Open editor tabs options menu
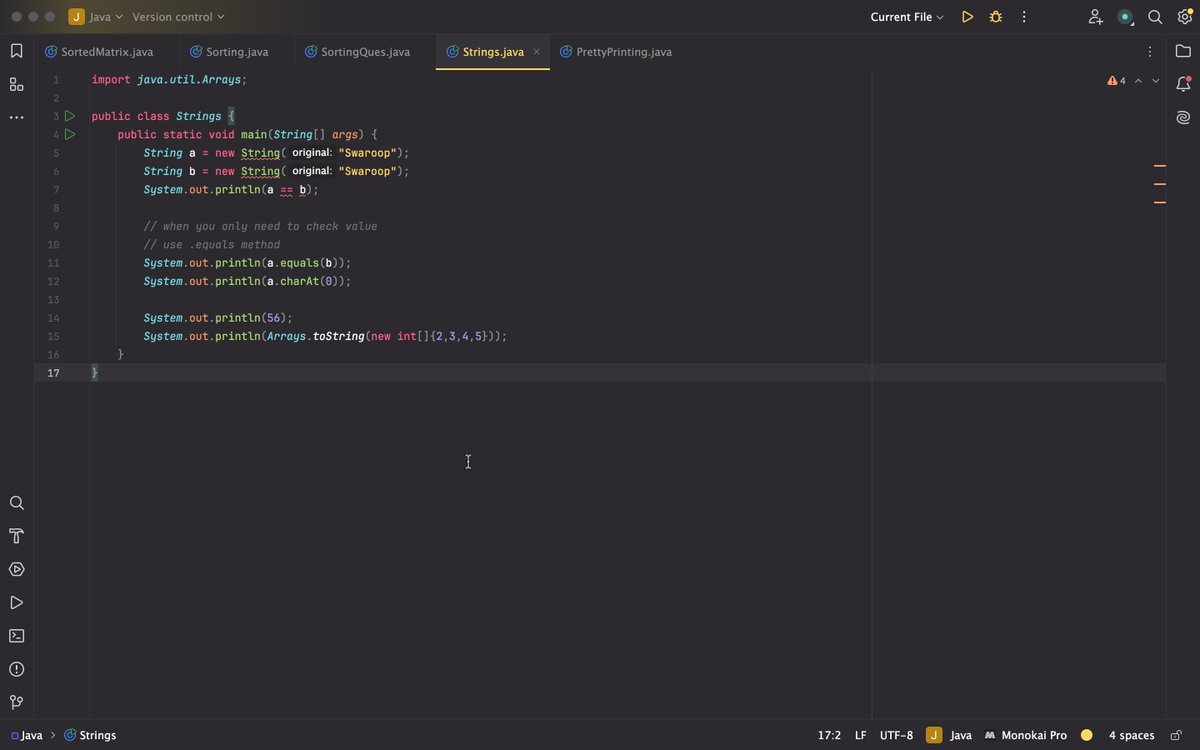The image size is (1200, 750). [x=1150, y=51]
